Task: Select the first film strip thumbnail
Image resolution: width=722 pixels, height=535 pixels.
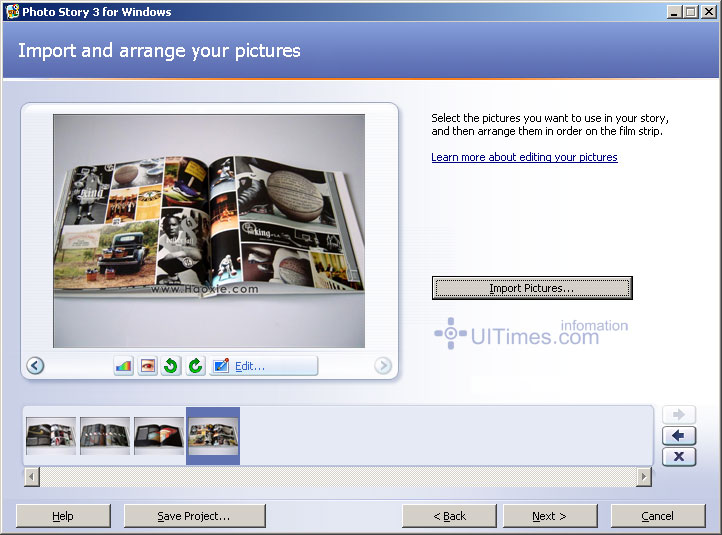Action: 51,436
